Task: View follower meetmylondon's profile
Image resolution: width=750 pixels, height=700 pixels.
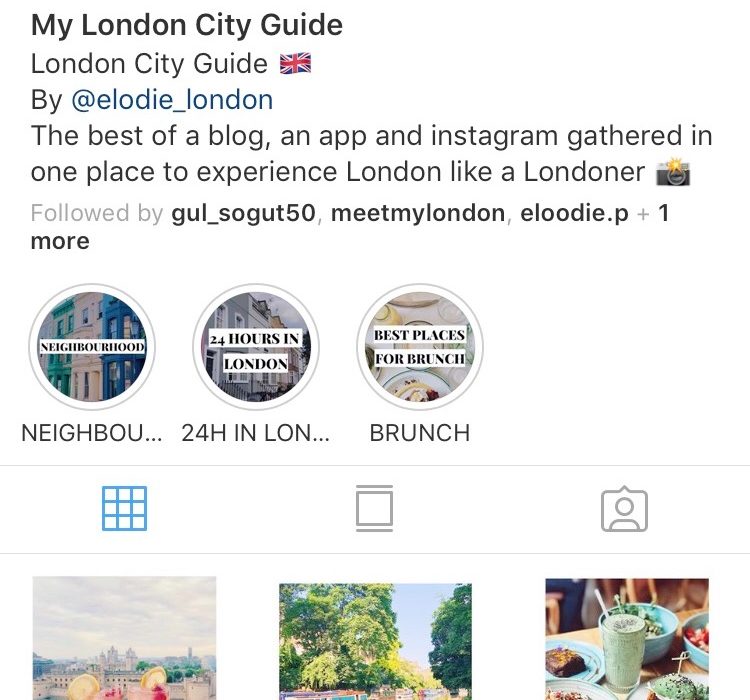Action: coord(418,213)
